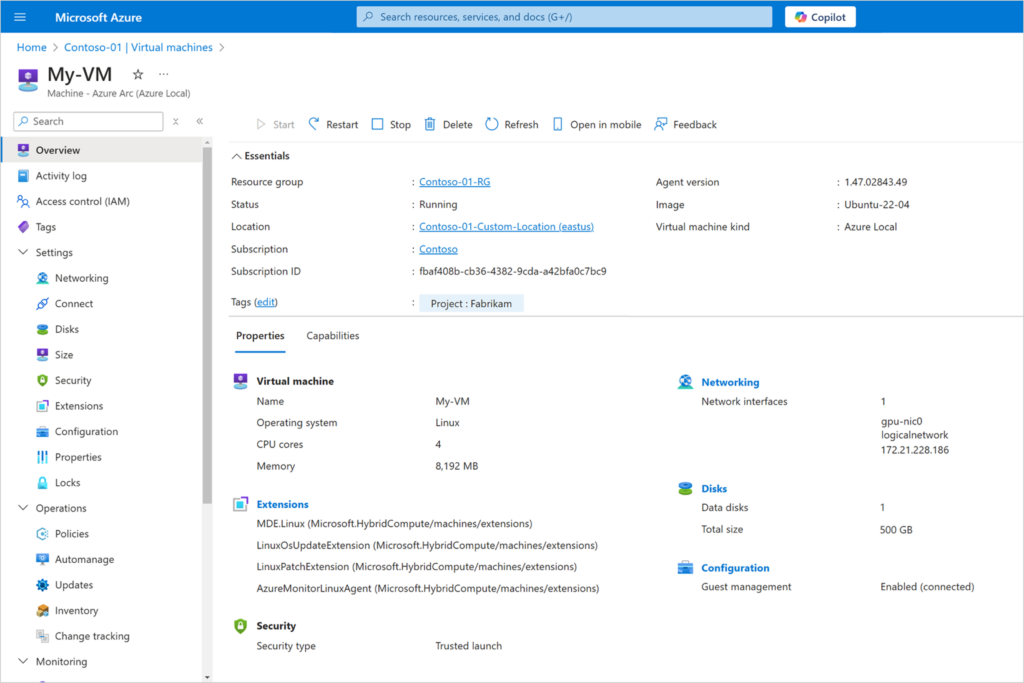Click the Disks icon in Properties pane
1024x683 pixels.
(685, 488)
